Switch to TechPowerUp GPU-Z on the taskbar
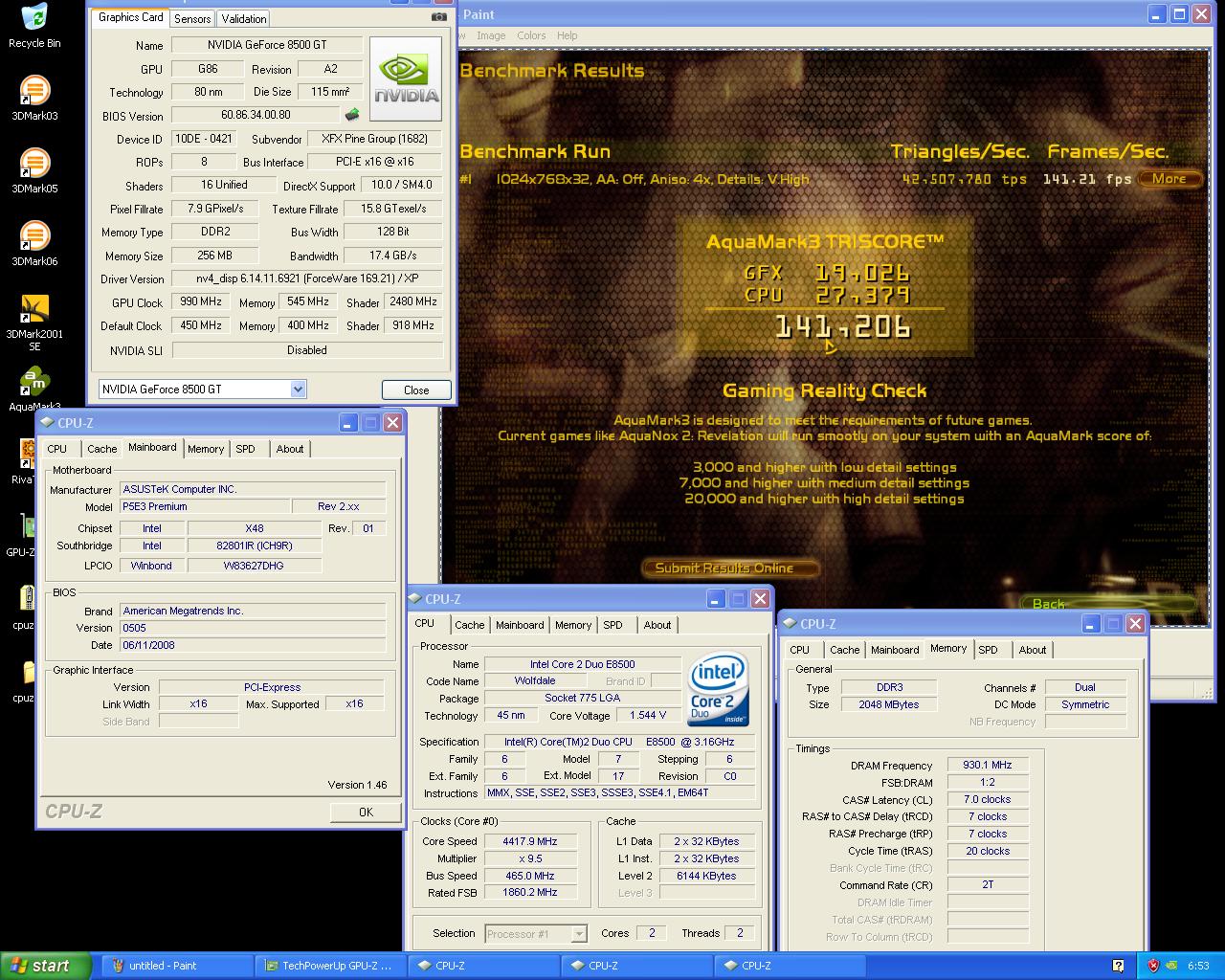Screen dimensions: 1225x980 [331, 966]
